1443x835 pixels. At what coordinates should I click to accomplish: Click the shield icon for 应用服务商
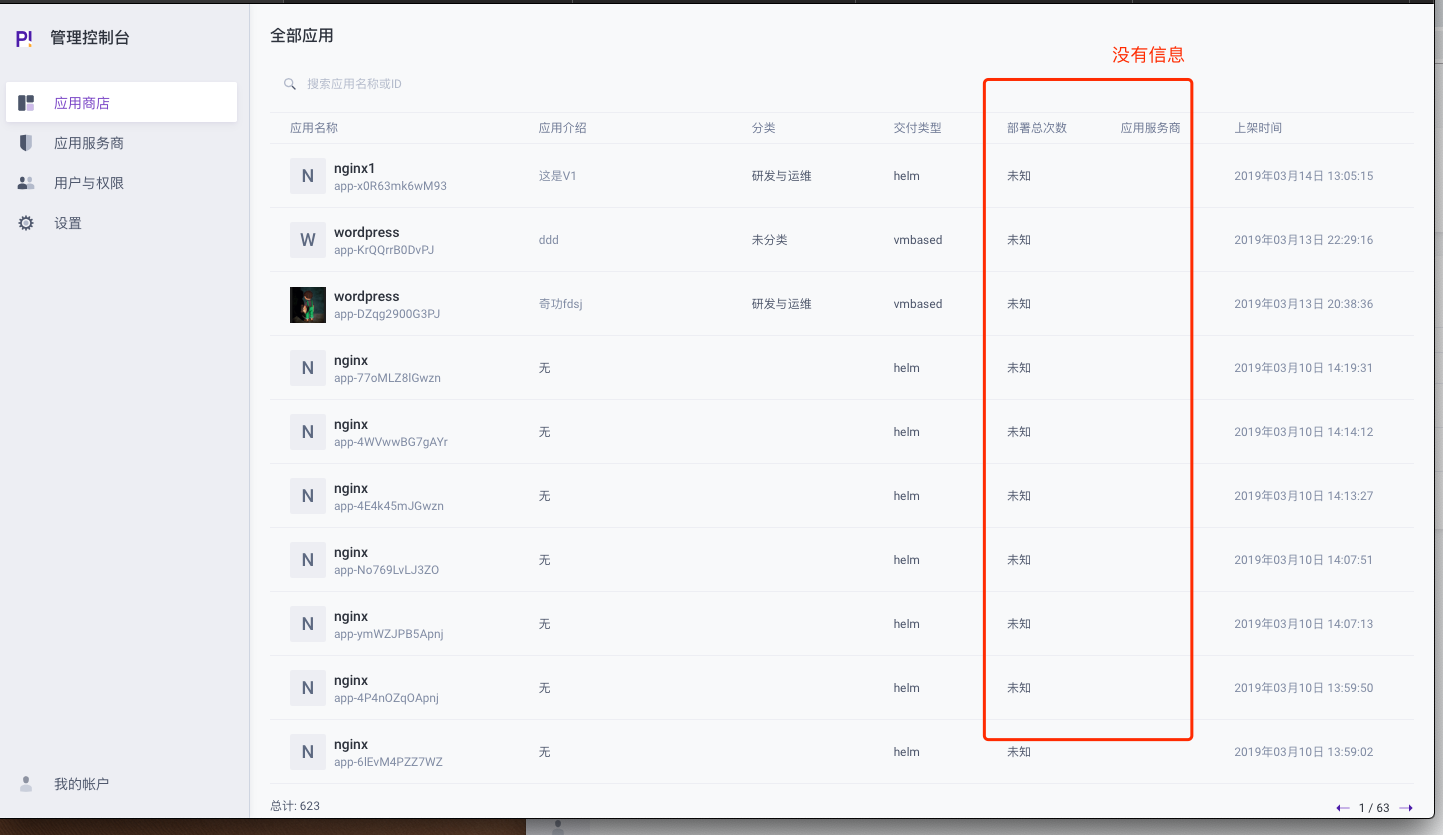tap(26, 143)
